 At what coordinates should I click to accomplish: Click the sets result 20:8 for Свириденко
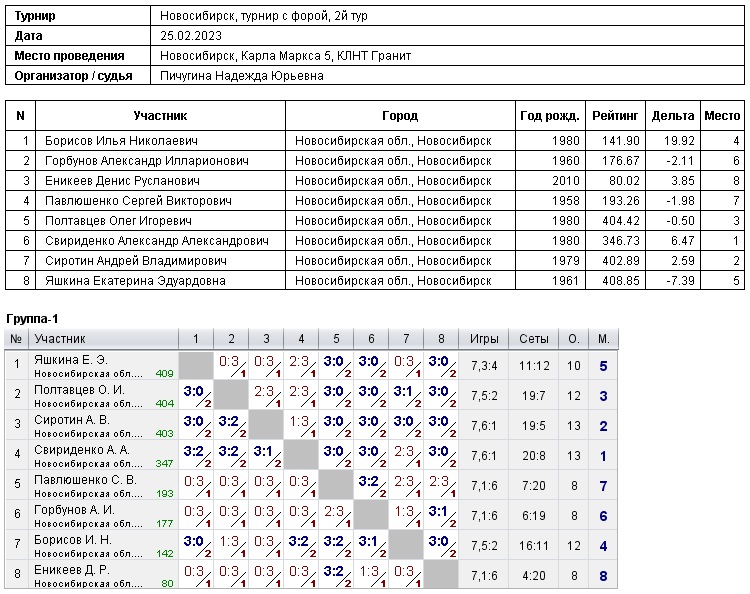pos(534,457)
